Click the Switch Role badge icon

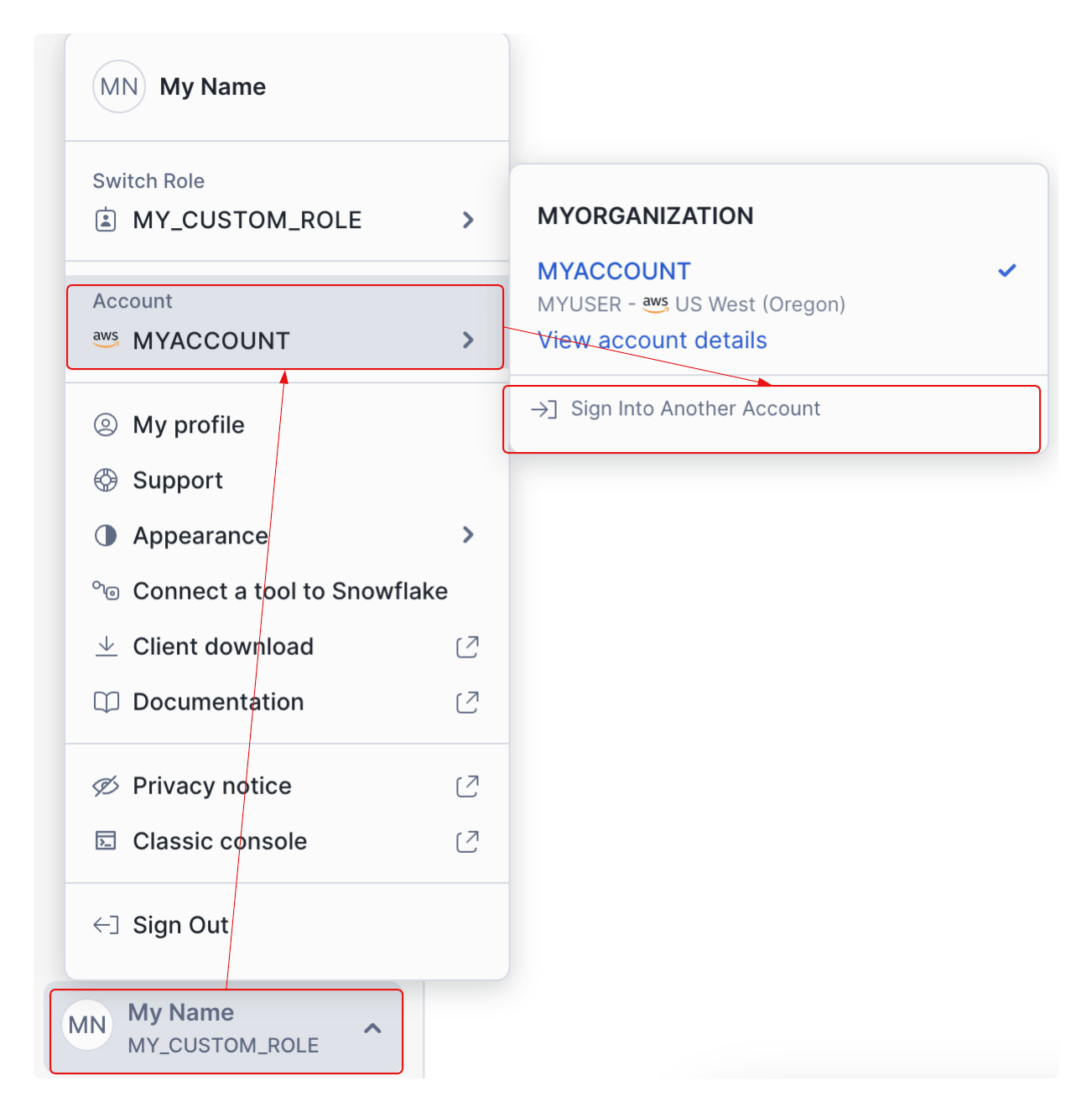106,221
